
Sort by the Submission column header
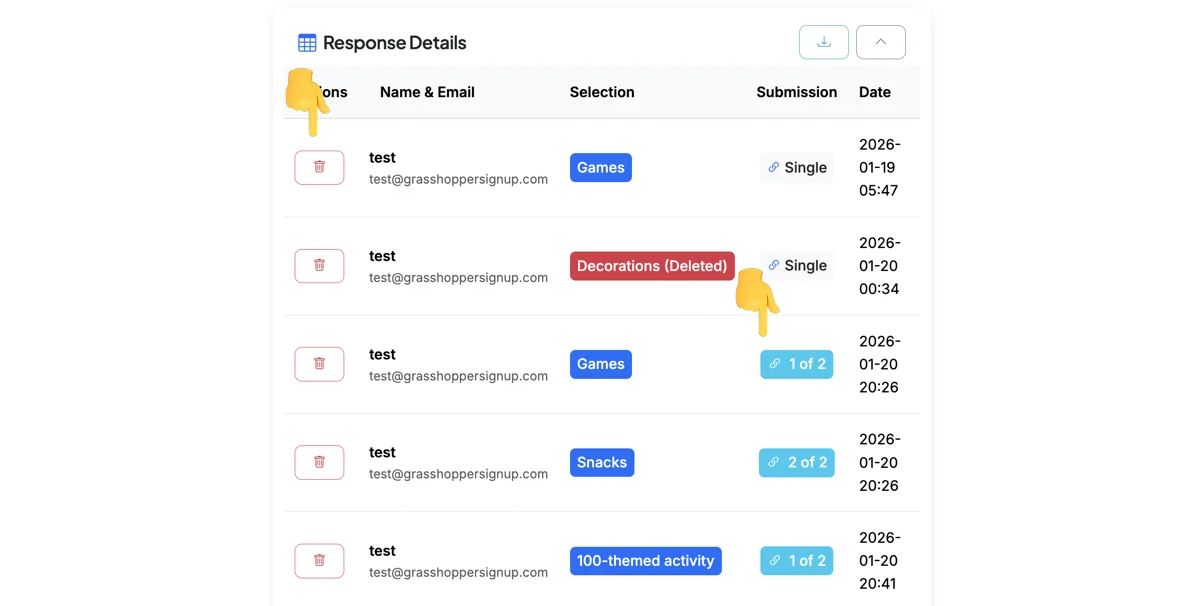pos(797,92)
